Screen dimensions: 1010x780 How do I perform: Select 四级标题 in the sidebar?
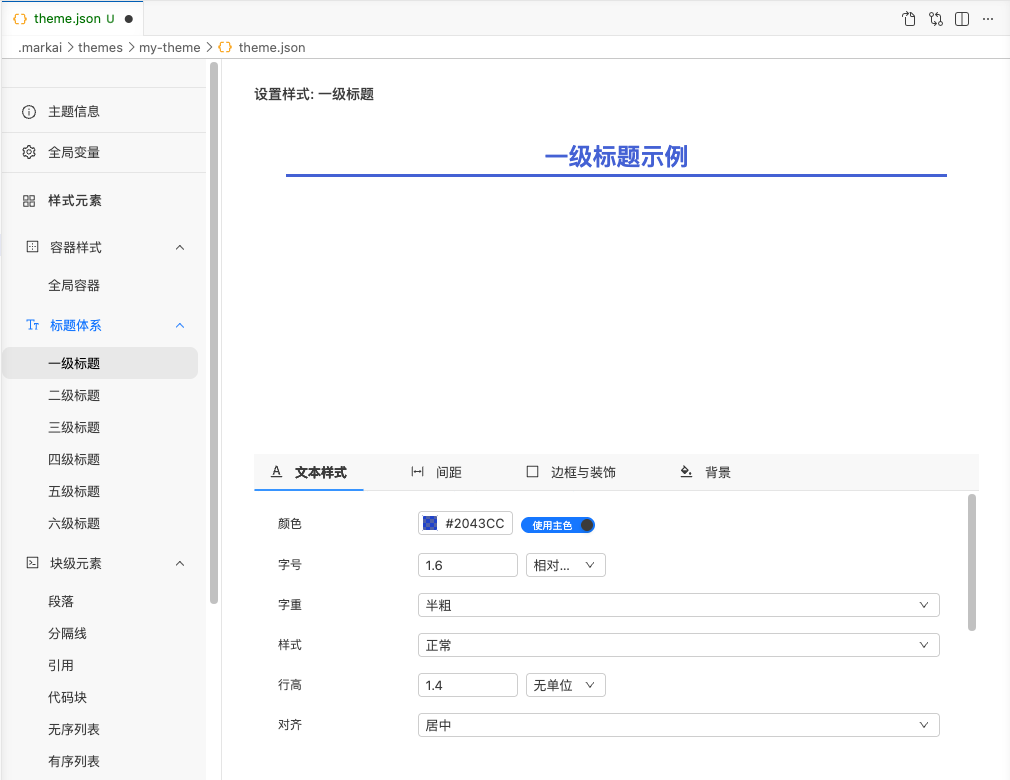[100, 460]
